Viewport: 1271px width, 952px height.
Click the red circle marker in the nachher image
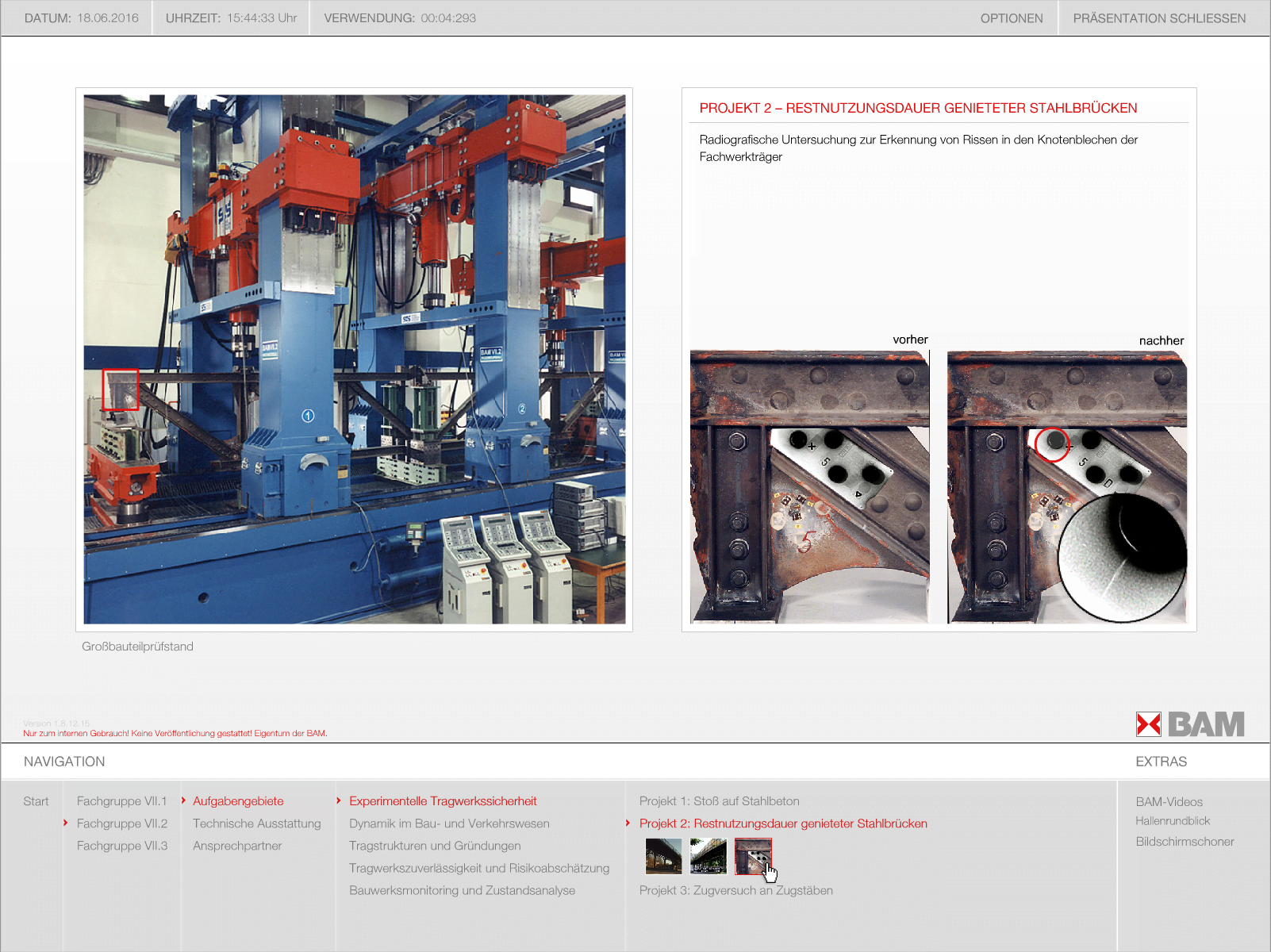click(1052, 444)
